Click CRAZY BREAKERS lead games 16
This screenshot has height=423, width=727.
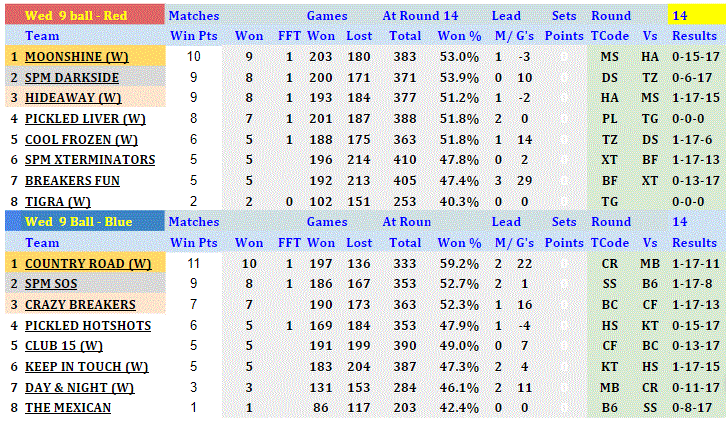[524, 305]
